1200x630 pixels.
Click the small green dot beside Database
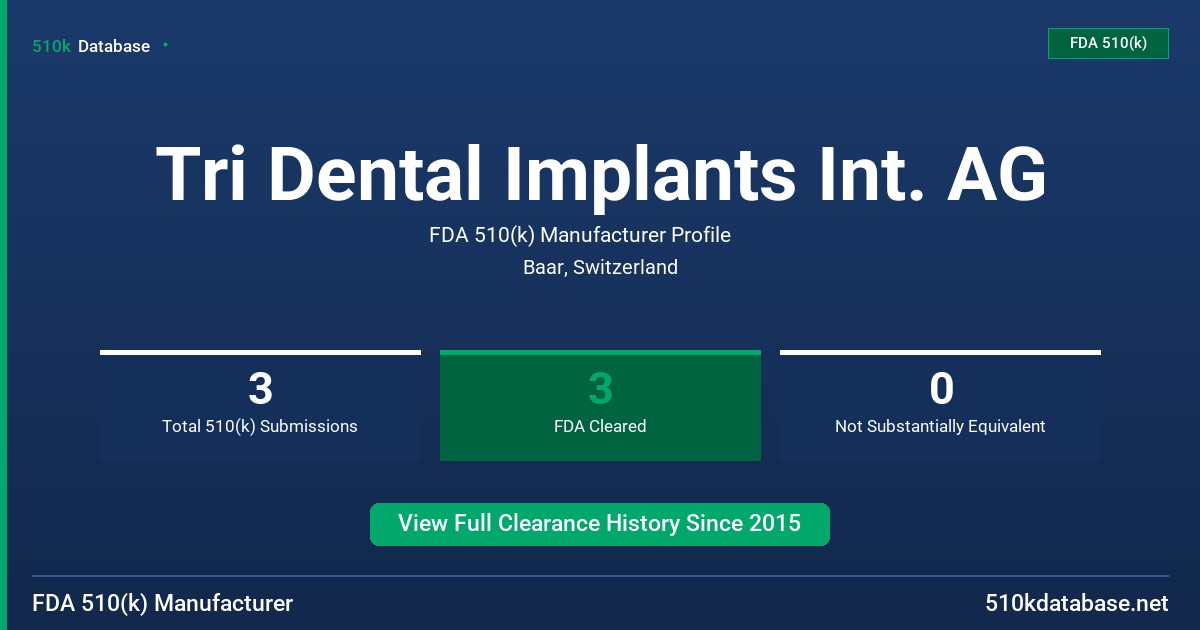pyautogui.click(x=165, y=45)
